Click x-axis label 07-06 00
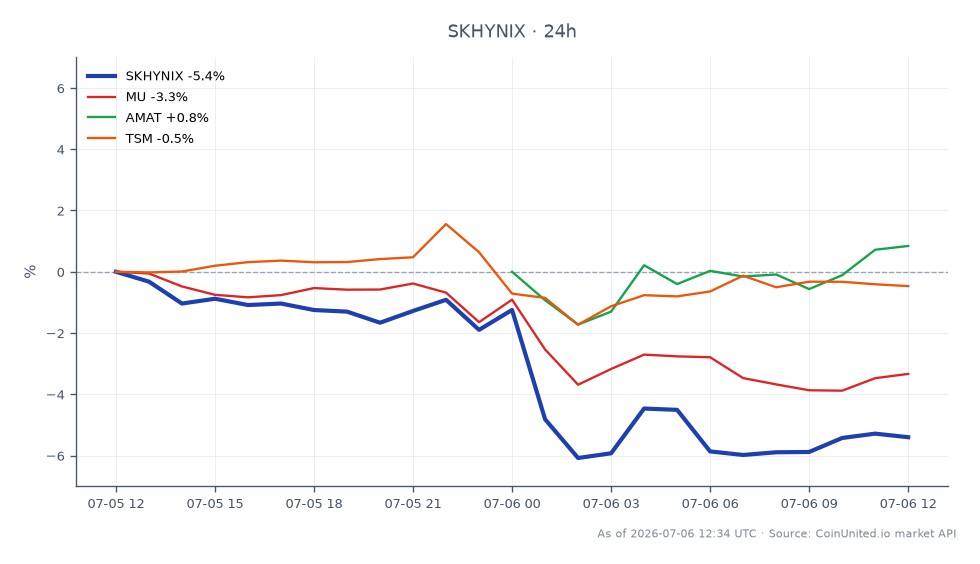This screenshot has width=980, height=564. (512, 503)
